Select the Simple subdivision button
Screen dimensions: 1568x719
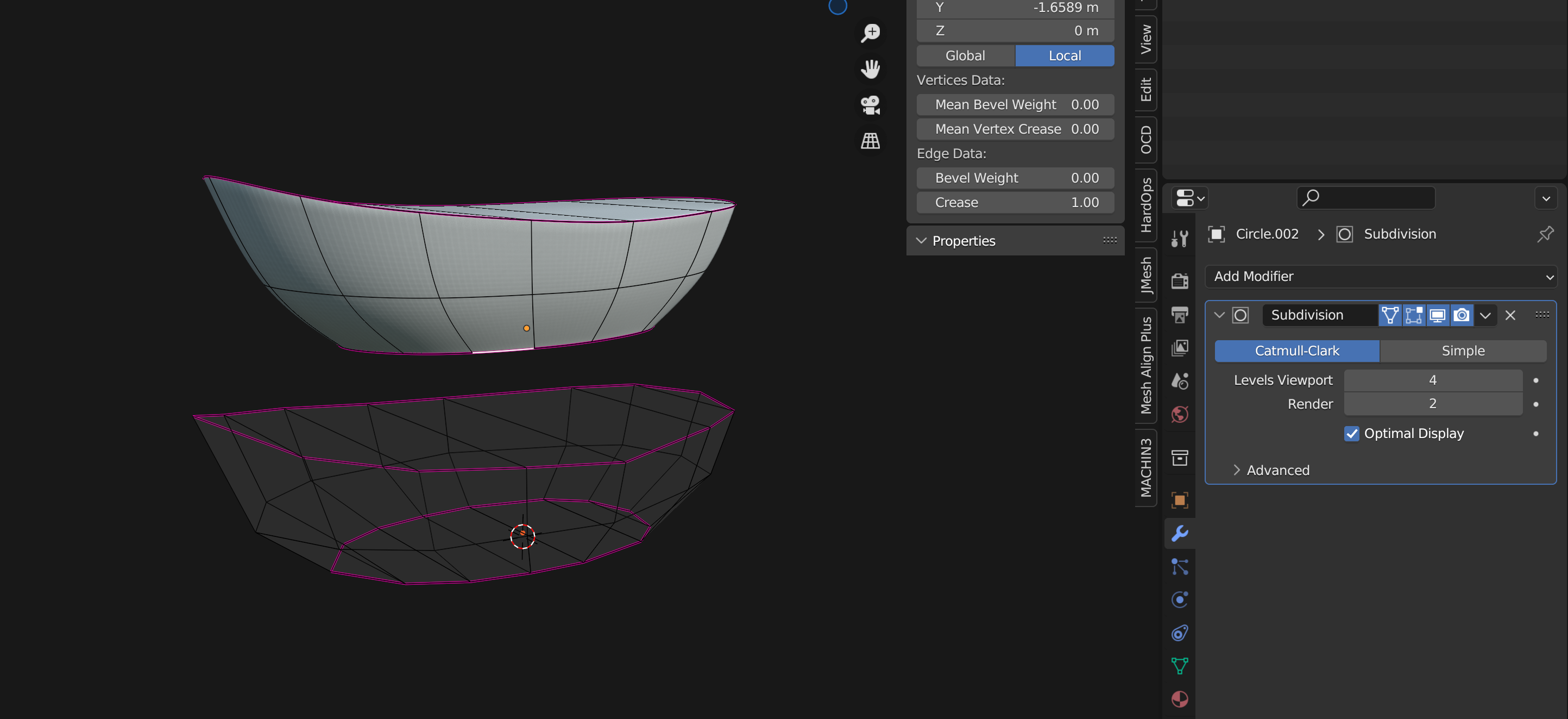(x=1463, y=350)
